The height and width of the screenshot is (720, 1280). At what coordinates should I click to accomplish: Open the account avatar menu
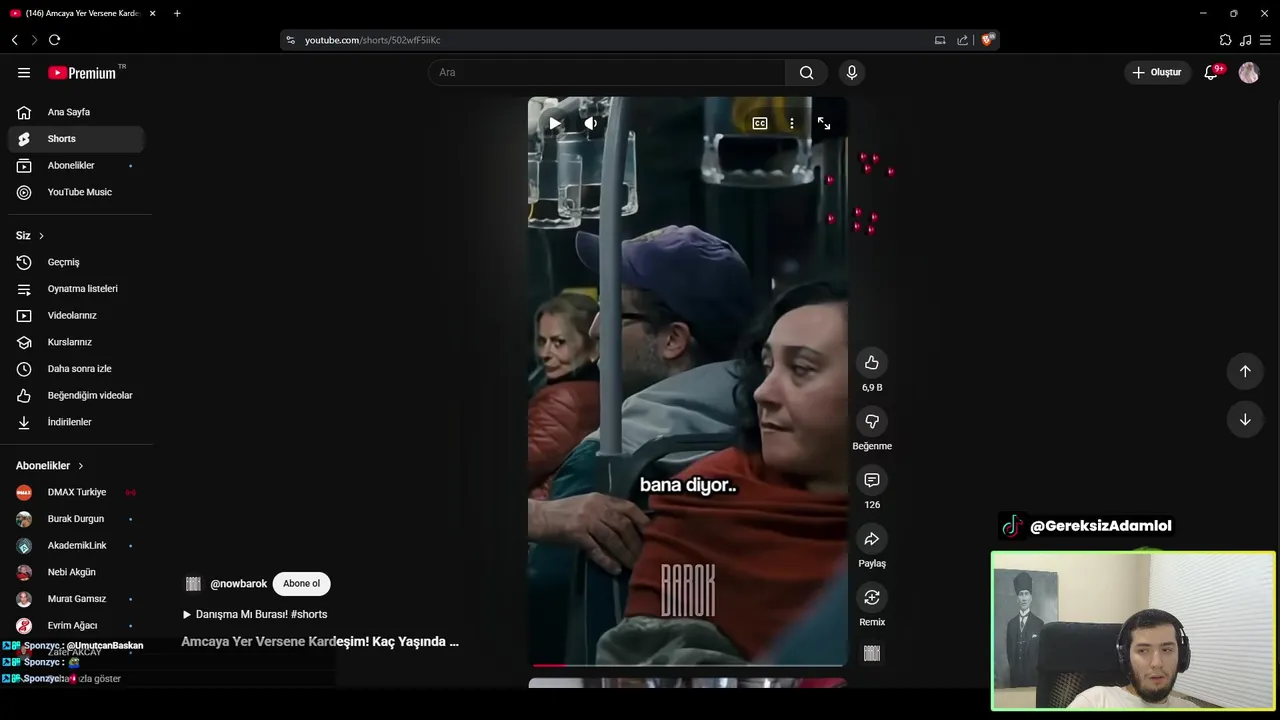(1249, 72)
